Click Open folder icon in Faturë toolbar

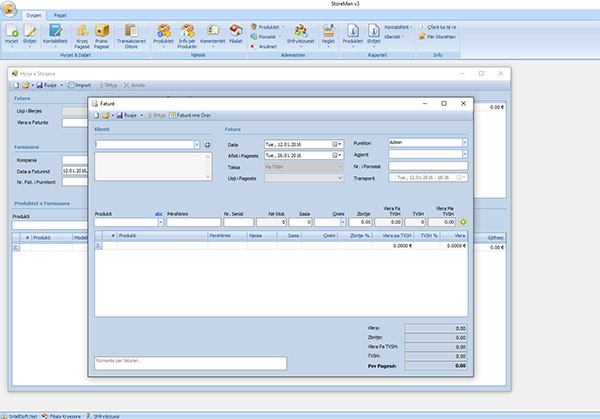pos(106,115)
